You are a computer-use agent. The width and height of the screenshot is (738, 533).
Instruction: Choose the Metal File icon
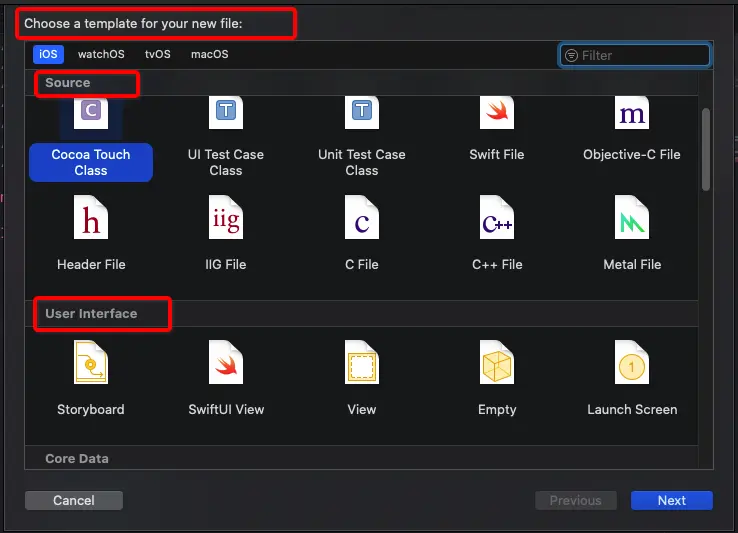point(632,217)
